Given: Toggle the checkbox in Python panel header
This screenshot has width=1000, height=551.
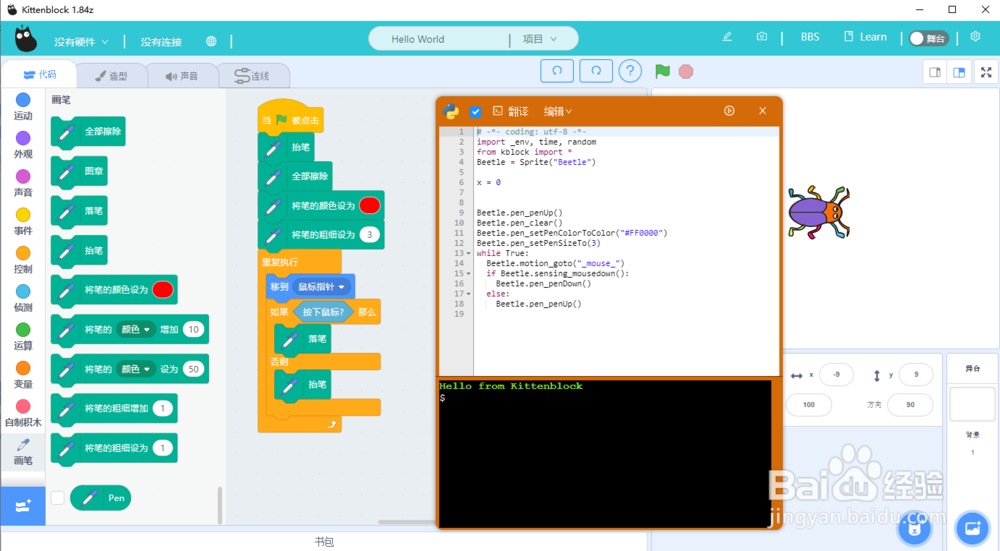Looking at the screenshot, I should click(475, 112).
